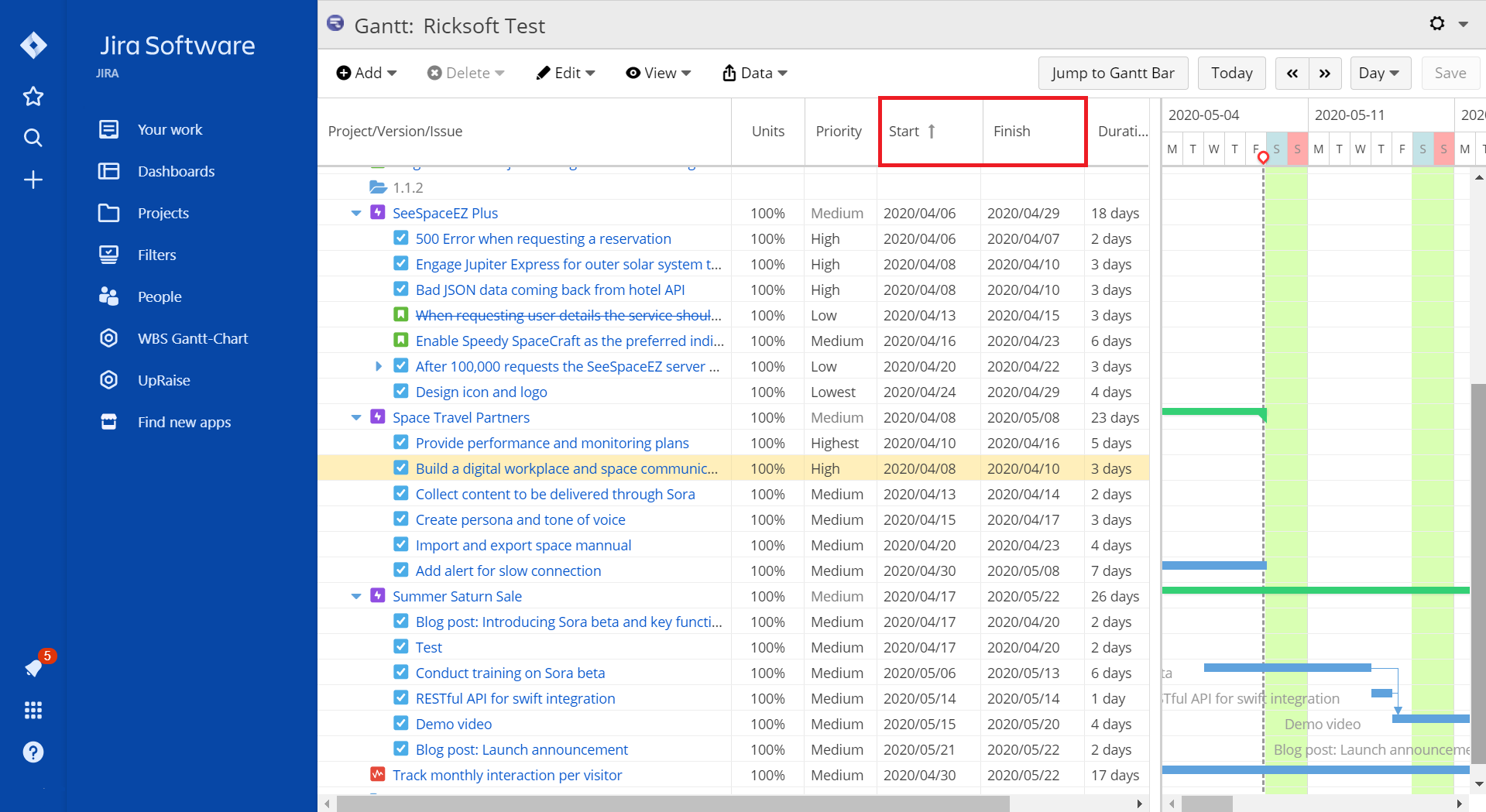Click the Your work sidebar icon
1486x812 pixels.
pos(109,129)
